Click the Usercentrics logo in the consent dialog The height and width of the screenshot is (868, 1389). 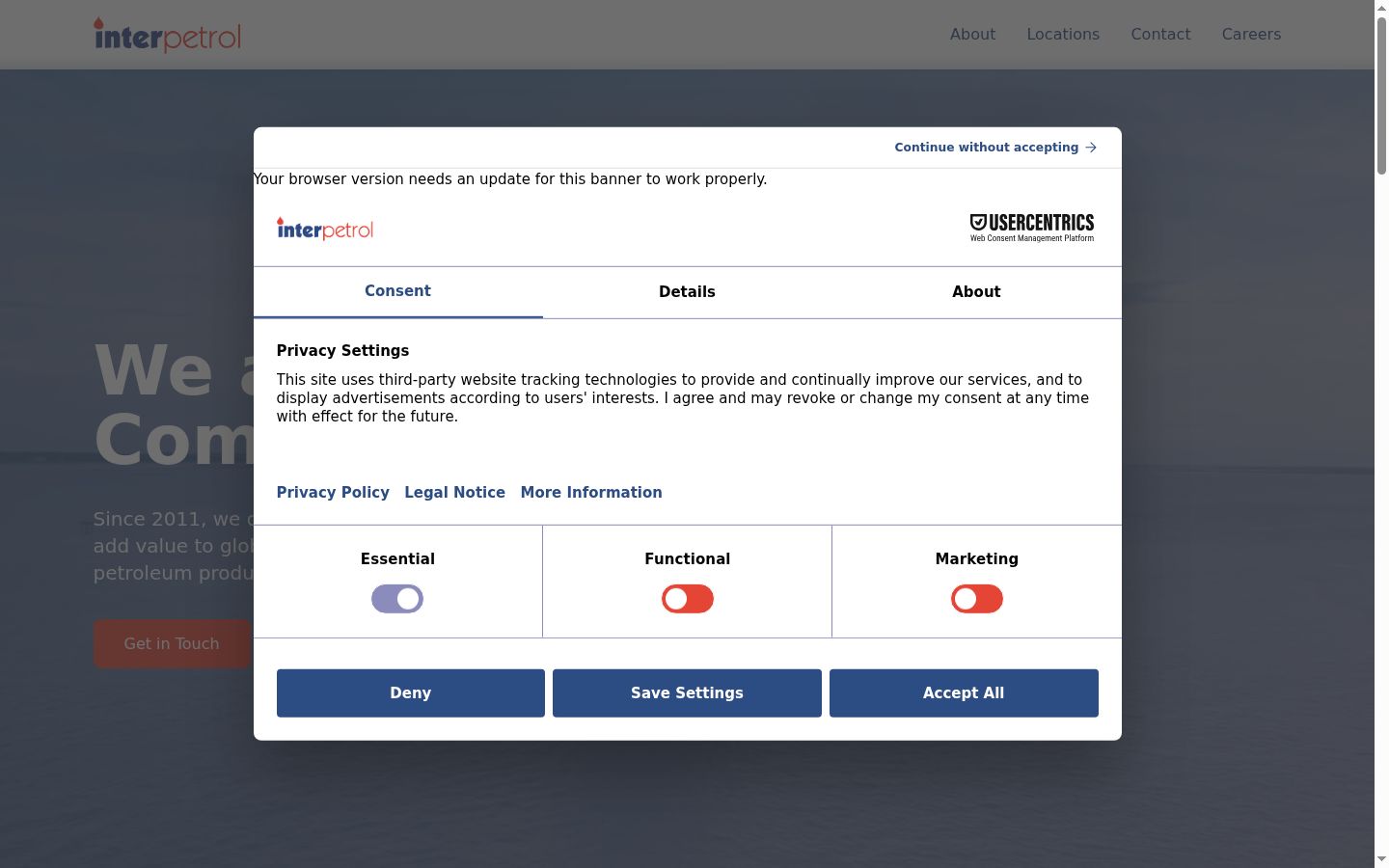1031,228
